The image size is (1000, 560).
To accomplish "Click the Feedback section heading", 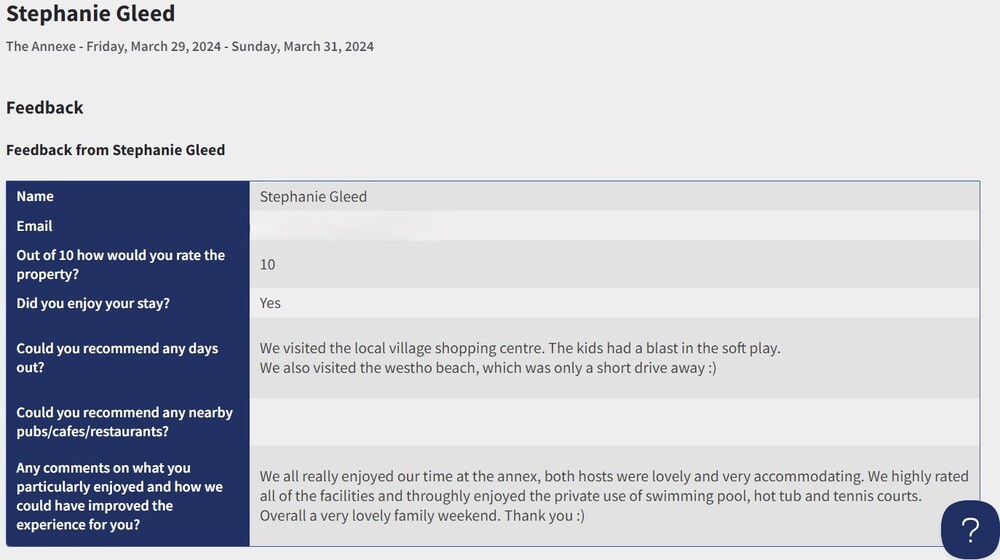I will click(x=45, y=107).
